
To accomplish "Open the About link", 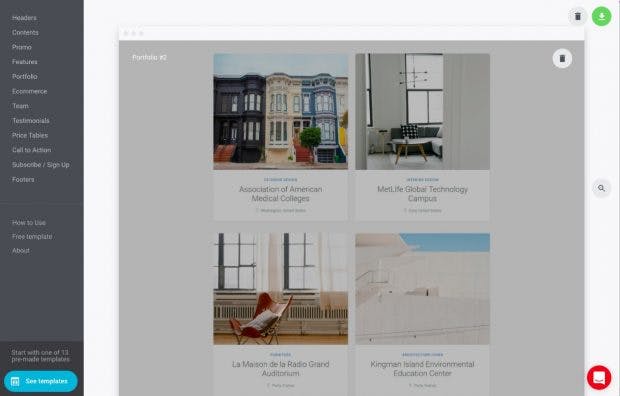I will pos(21,251).
